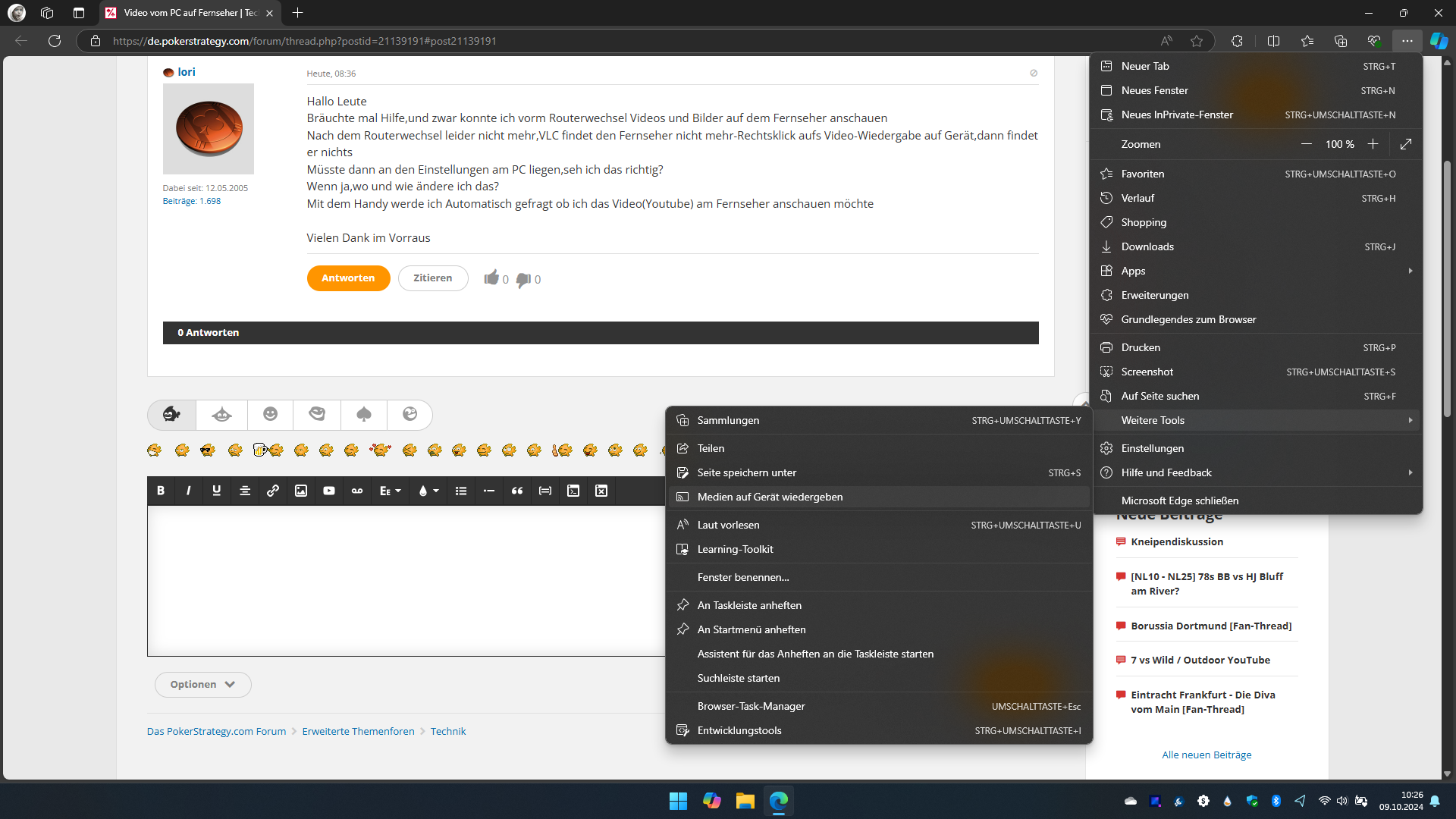The height and width of the screenshot is (819, 1456).
Task: Click Neues InPrivate-Fenster
Action: point(1257,115)
